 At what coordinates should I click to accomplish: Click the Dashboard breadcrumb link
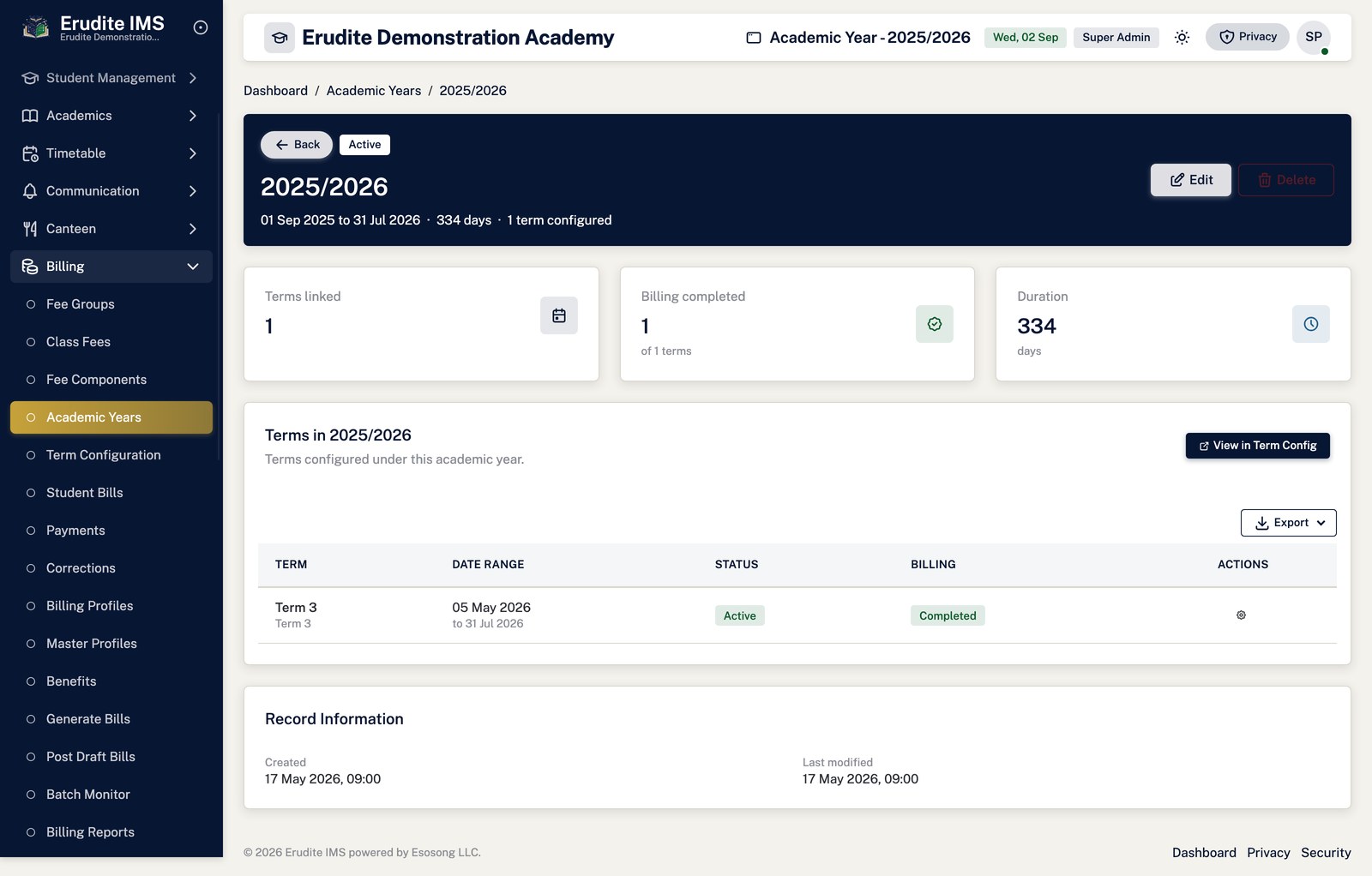(275, 91)
